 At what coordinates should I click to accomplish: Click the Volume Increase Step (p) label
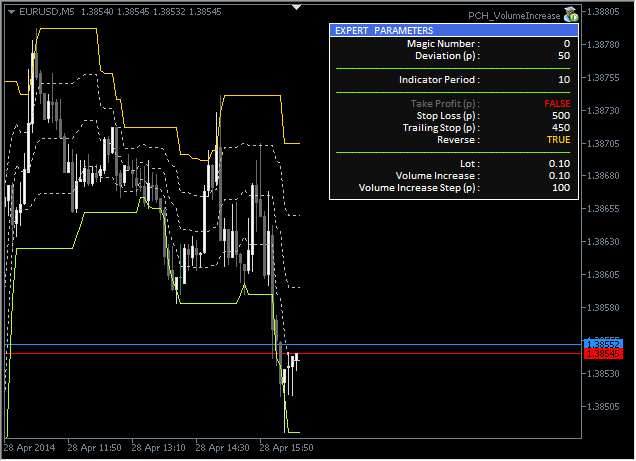(419, 188)
